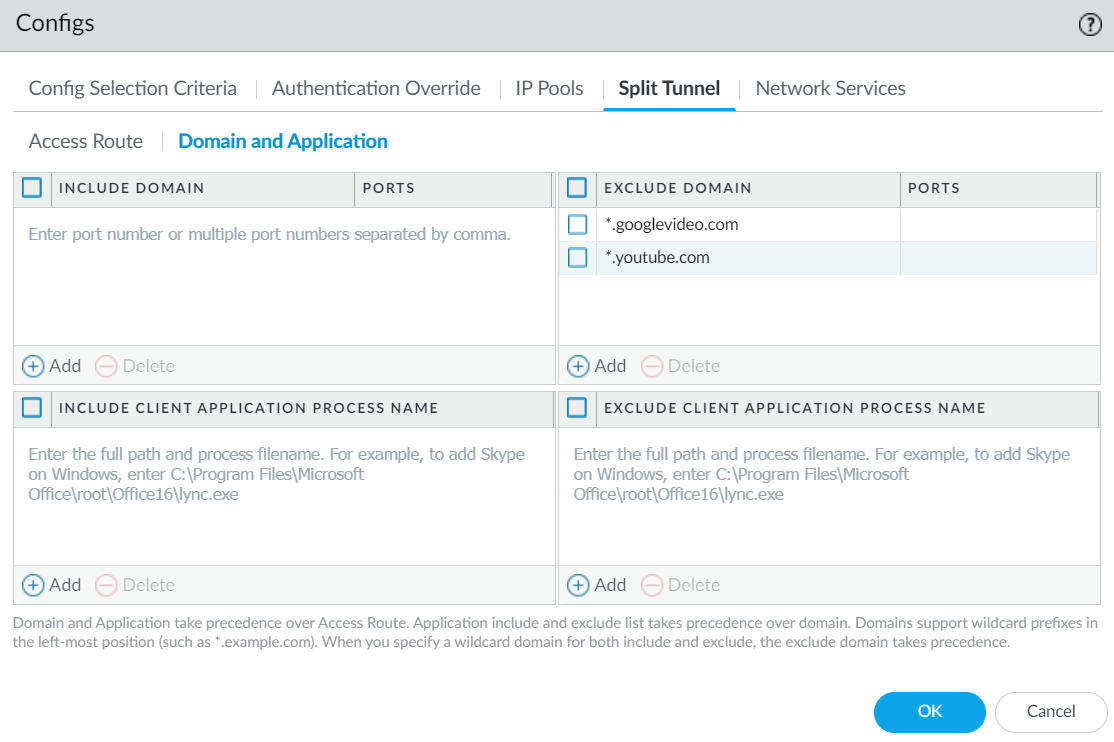Click the Cancel button
1114x742 pixels.
tap(1051, 712)
